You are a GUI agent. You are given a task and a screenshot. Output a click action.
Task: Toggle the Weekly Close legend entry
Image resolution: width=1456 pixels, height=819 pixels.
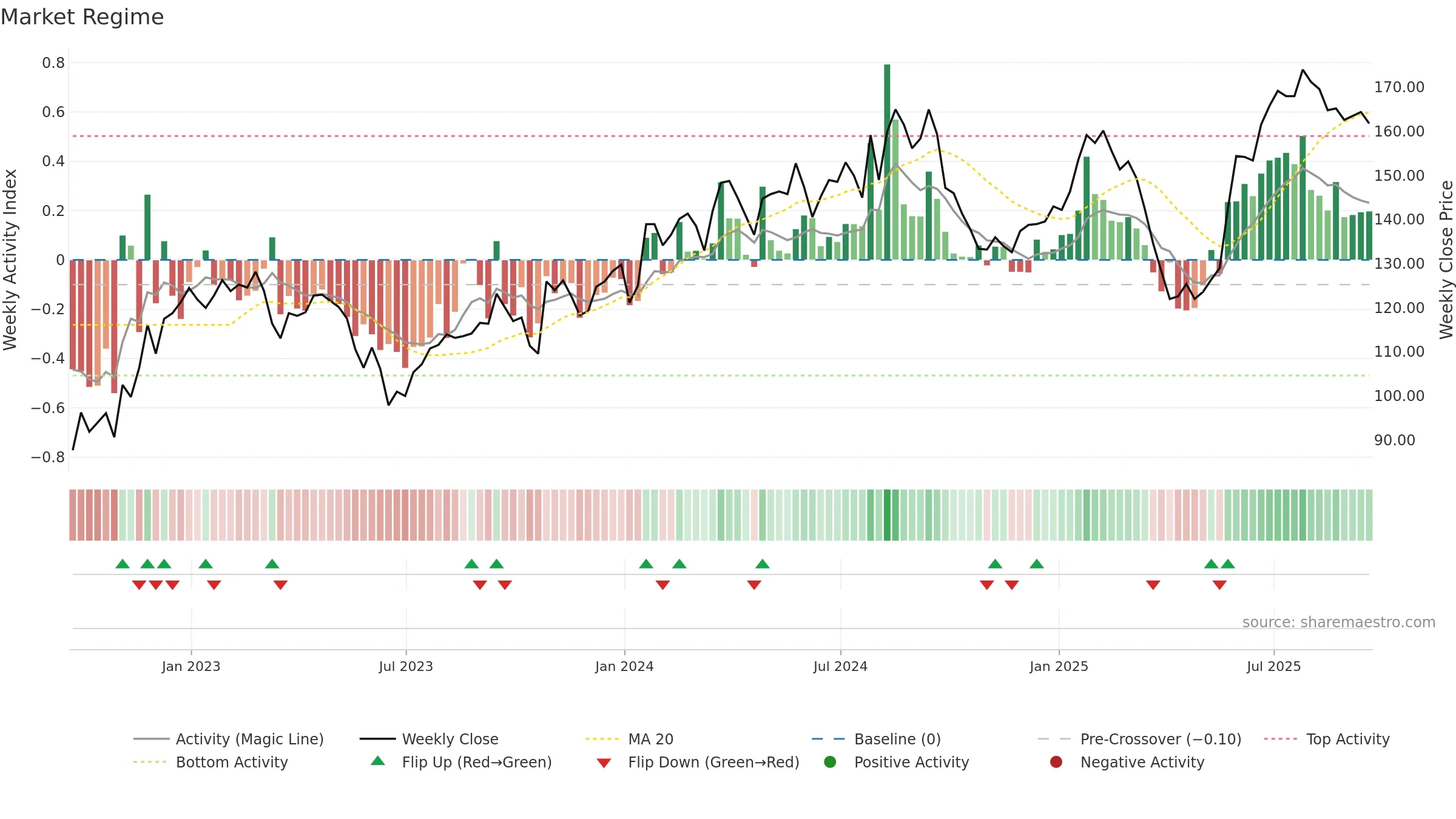(x=429, y=739)
